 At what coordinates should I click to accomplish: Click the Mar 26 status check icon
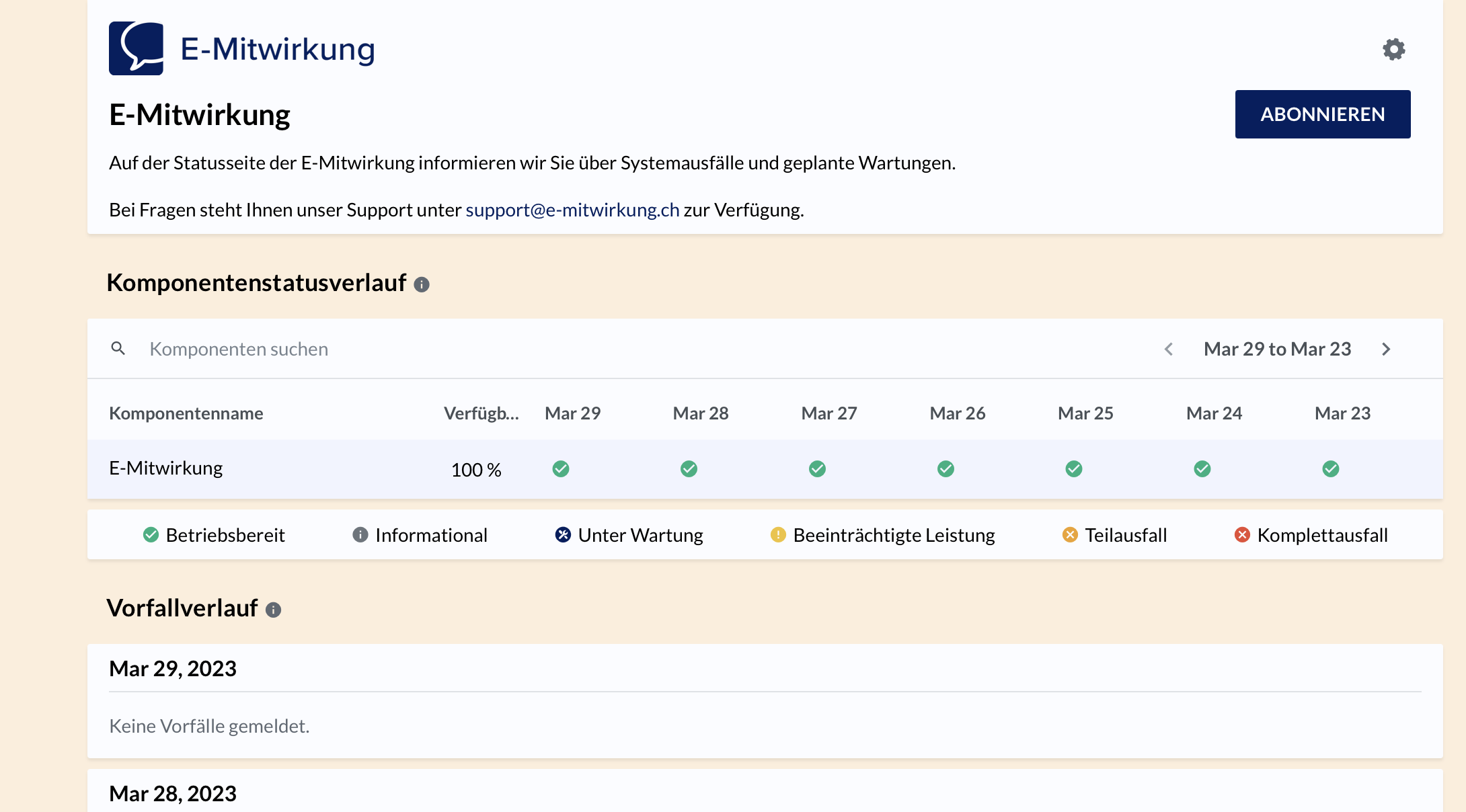pos(946,469)
